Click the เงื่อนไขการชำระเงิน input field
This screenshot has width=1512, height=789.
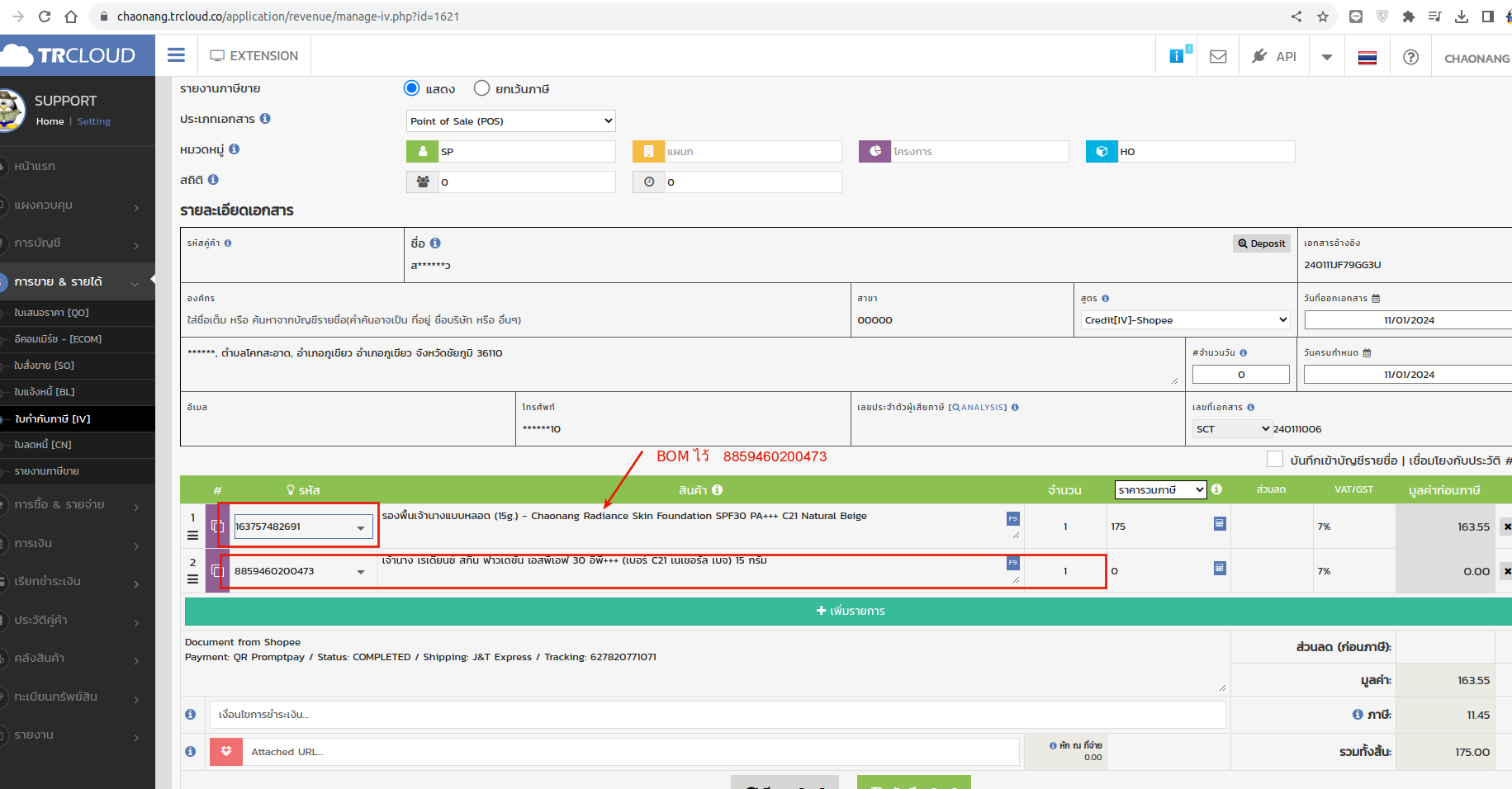point(718,714)
